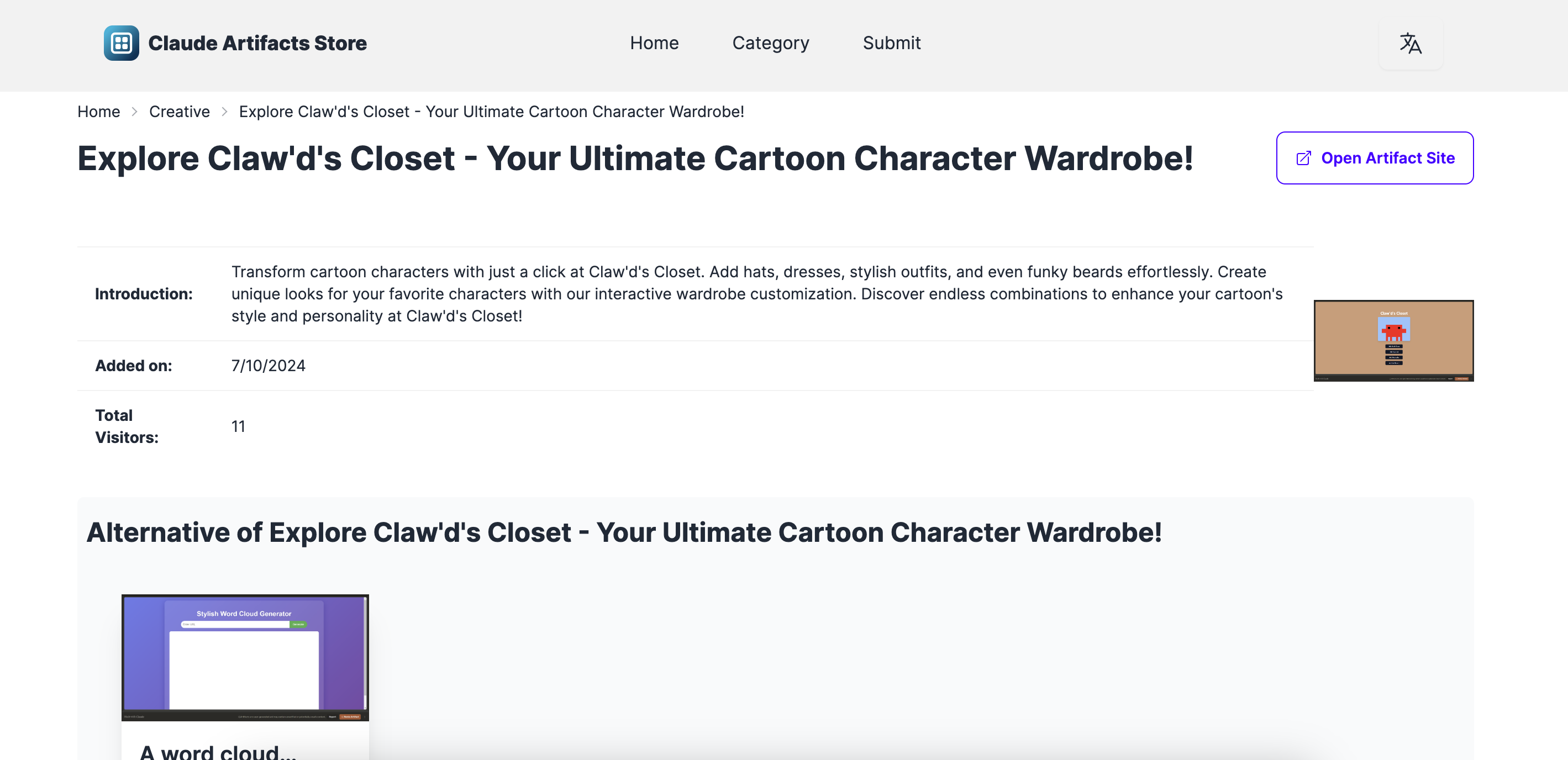Open the Submit navigation item
The height and width of the screenshot is (760, 1568).
pyautogui.click(x=891, y=43)
